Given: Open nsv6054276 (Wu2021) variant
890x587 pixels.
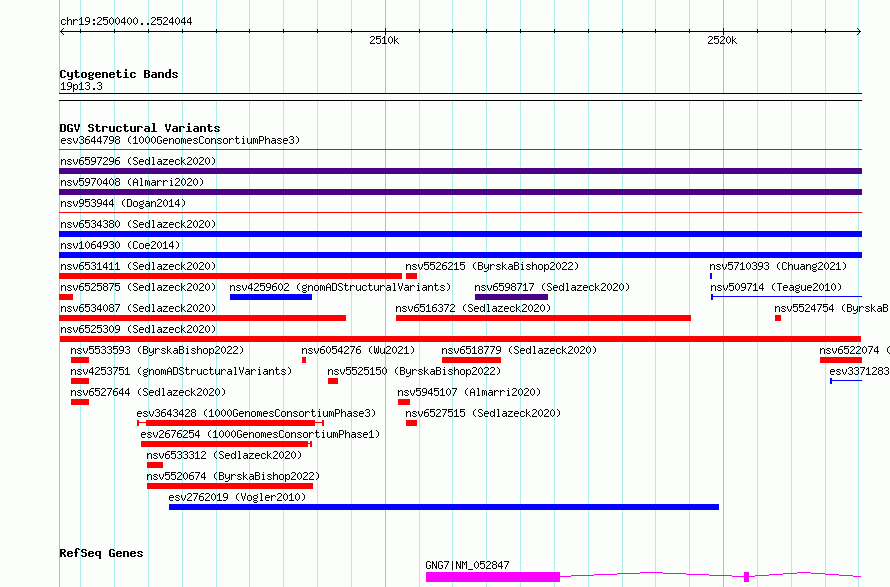Looking at the screenshot, I should point(358,350).
